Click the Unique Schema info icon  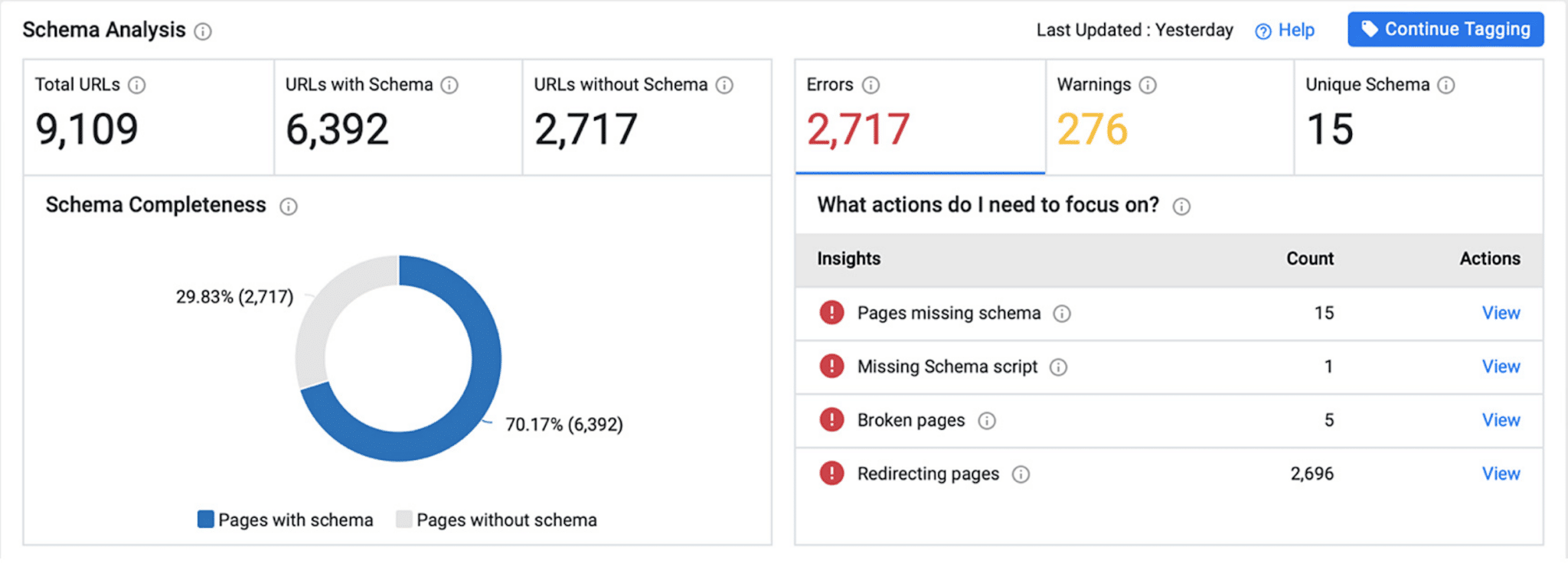click(1445, 85)
